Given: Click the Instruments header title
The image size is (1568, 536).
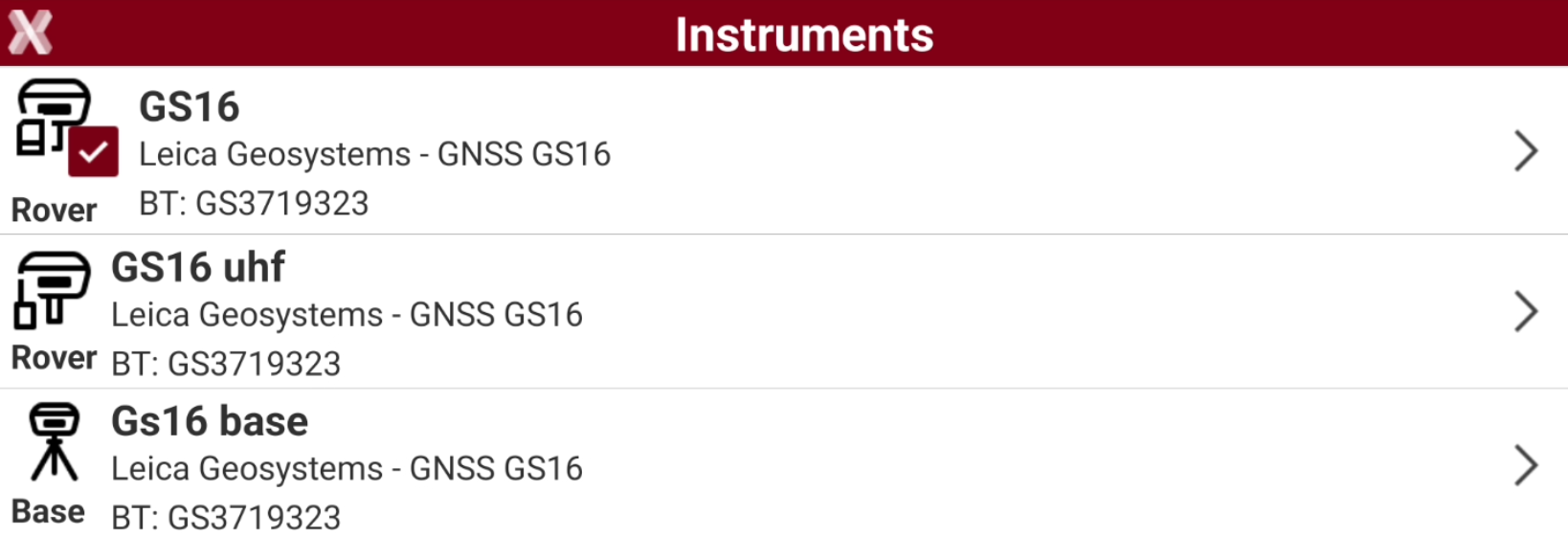Looking at the screenshot, I should [x=804, y=34].
